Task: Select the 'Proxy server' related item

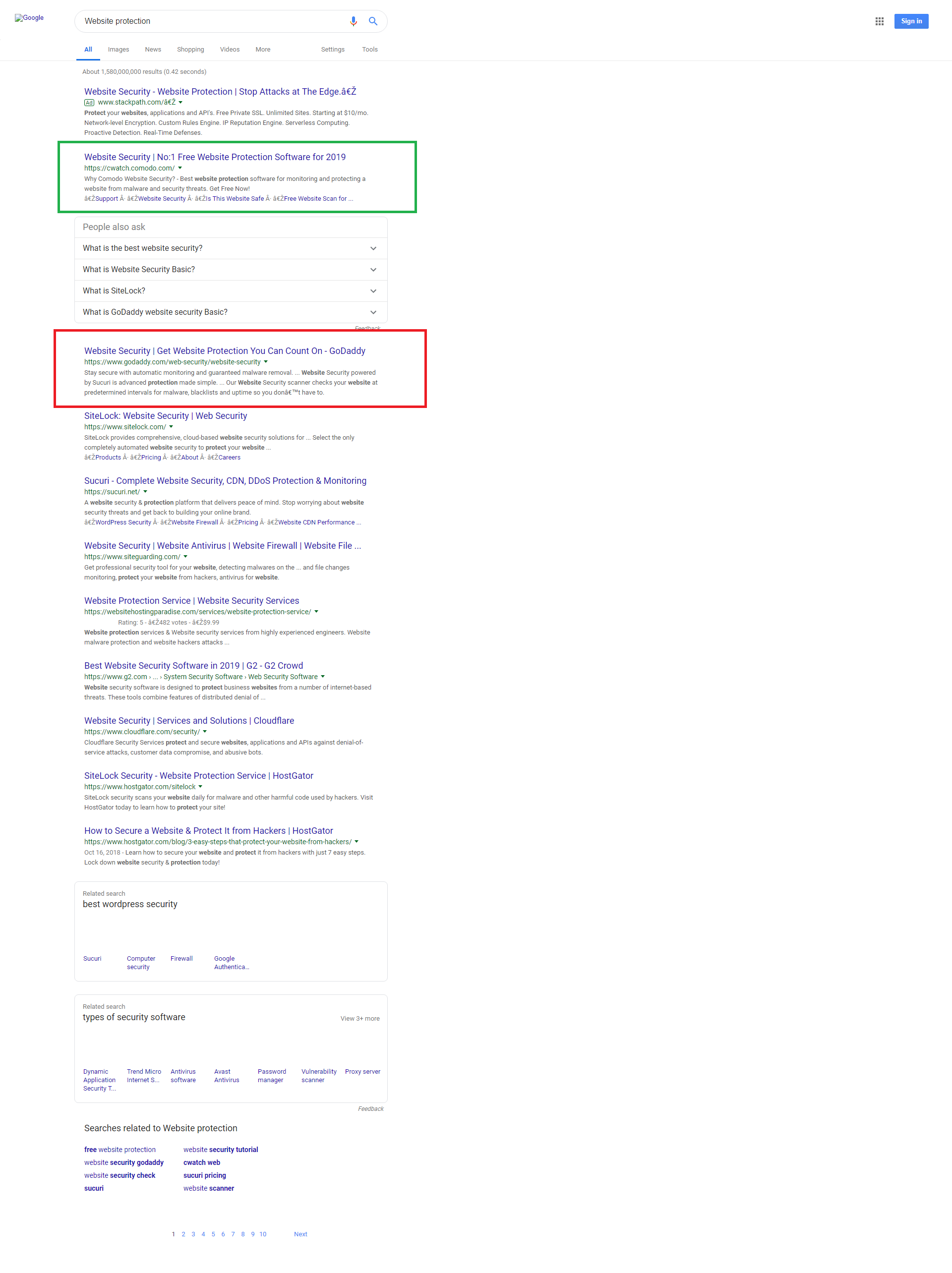Action: pyautogui.click(x=362, y=1072)
